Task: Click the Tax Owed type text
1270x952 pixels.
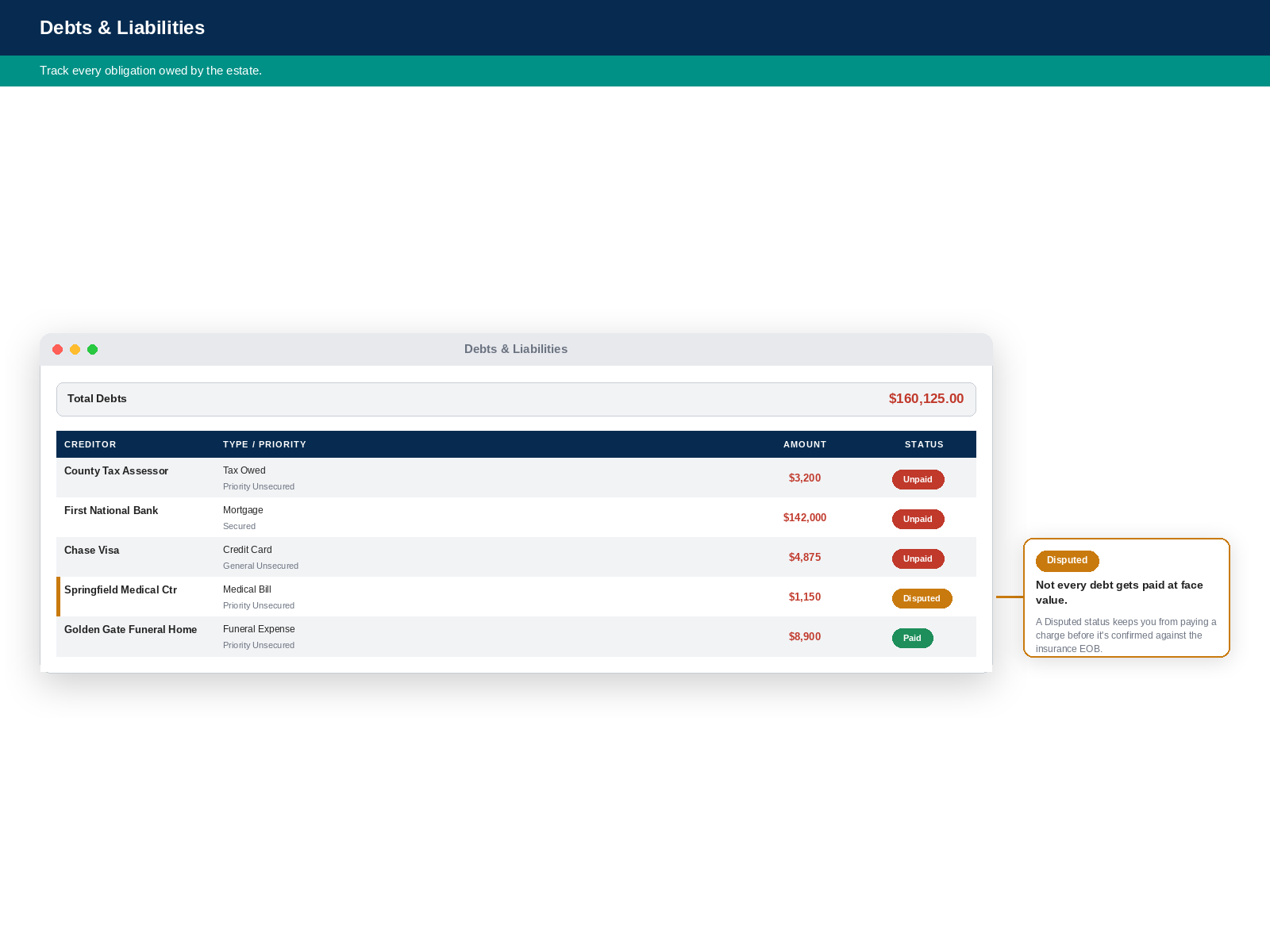Action: click(244, 470)
